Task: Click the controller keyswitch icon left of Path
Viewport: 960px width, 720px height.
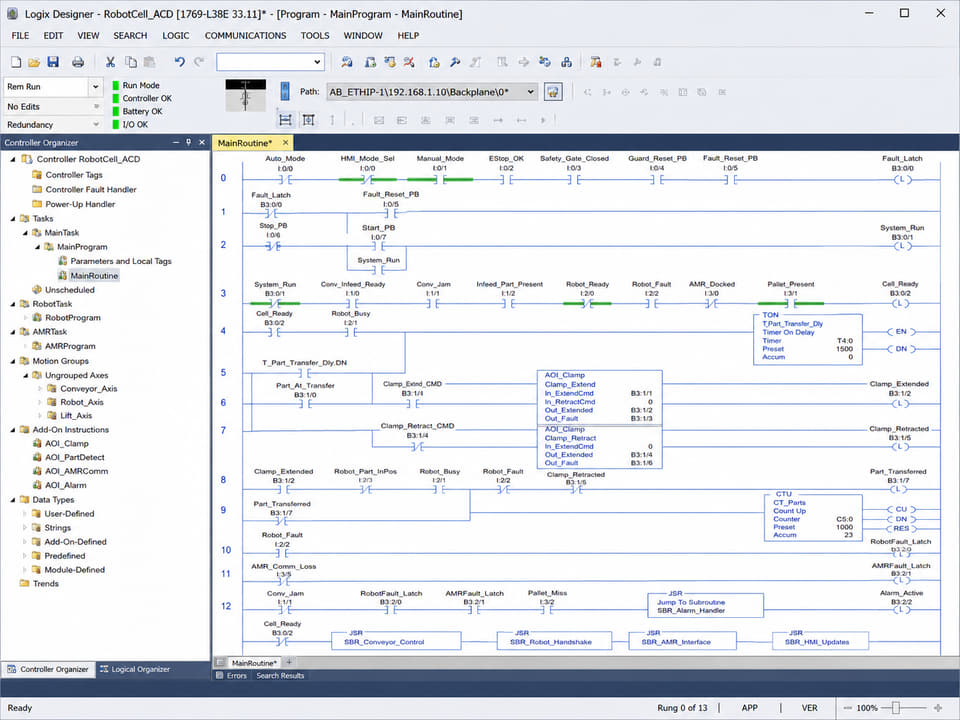Action: tap(285, 91)
